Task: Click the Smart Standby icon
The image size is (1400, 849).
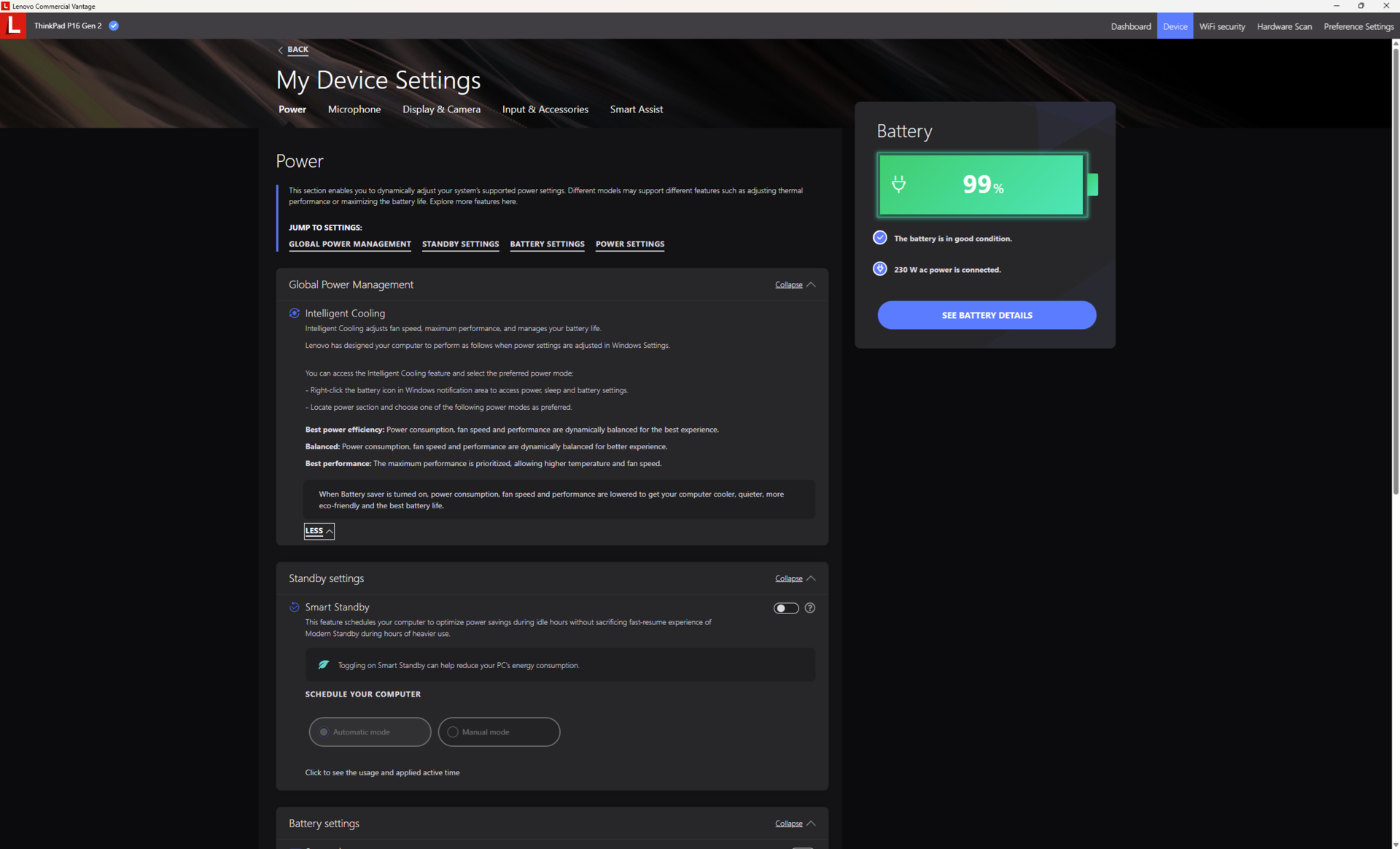Action: (x=295, y=607)
